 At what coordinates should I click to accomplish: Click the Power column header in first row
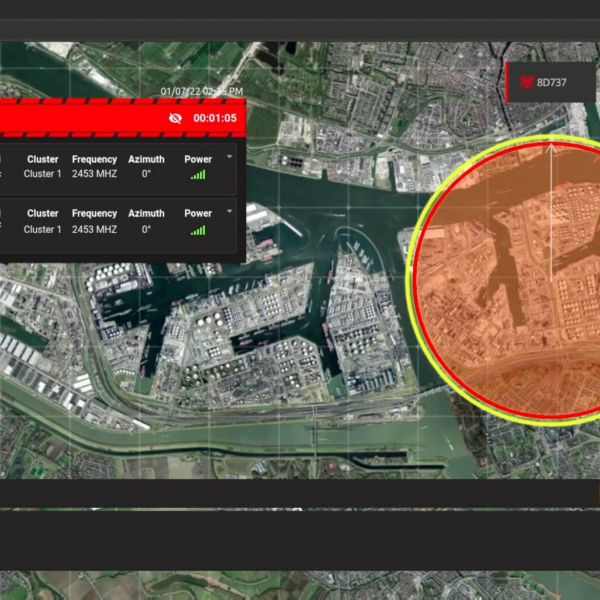click(x=198, y=159)
